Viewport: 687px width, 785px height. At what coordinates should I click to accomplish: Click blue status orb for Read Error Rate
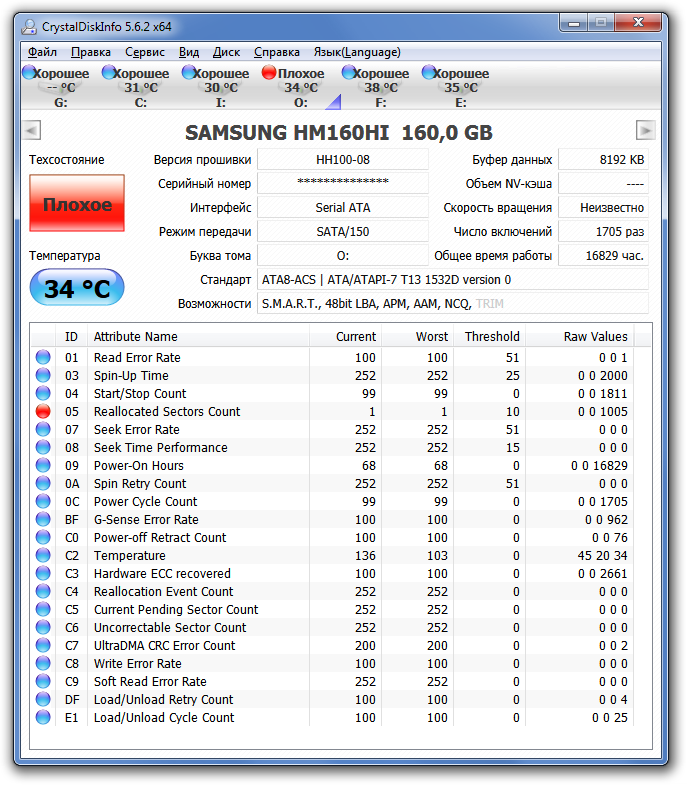[x=43, y=357]
